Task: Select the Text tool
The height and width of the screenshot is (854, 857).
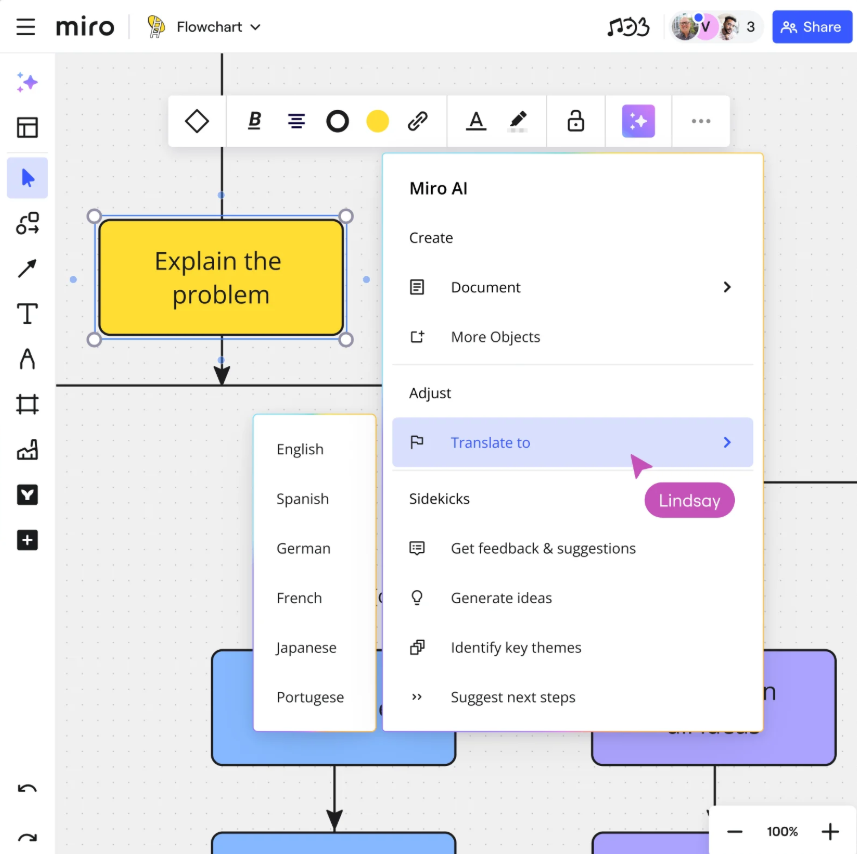Action: pos(27,314)
